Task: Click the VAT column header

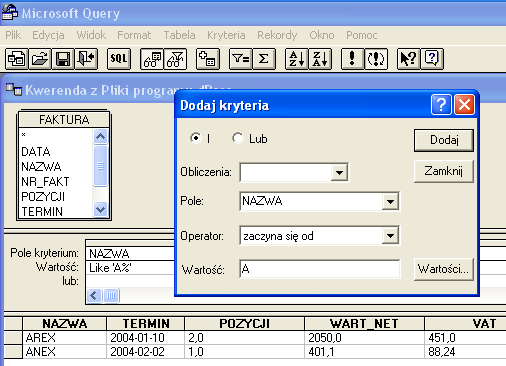Action: coord(466,324)
